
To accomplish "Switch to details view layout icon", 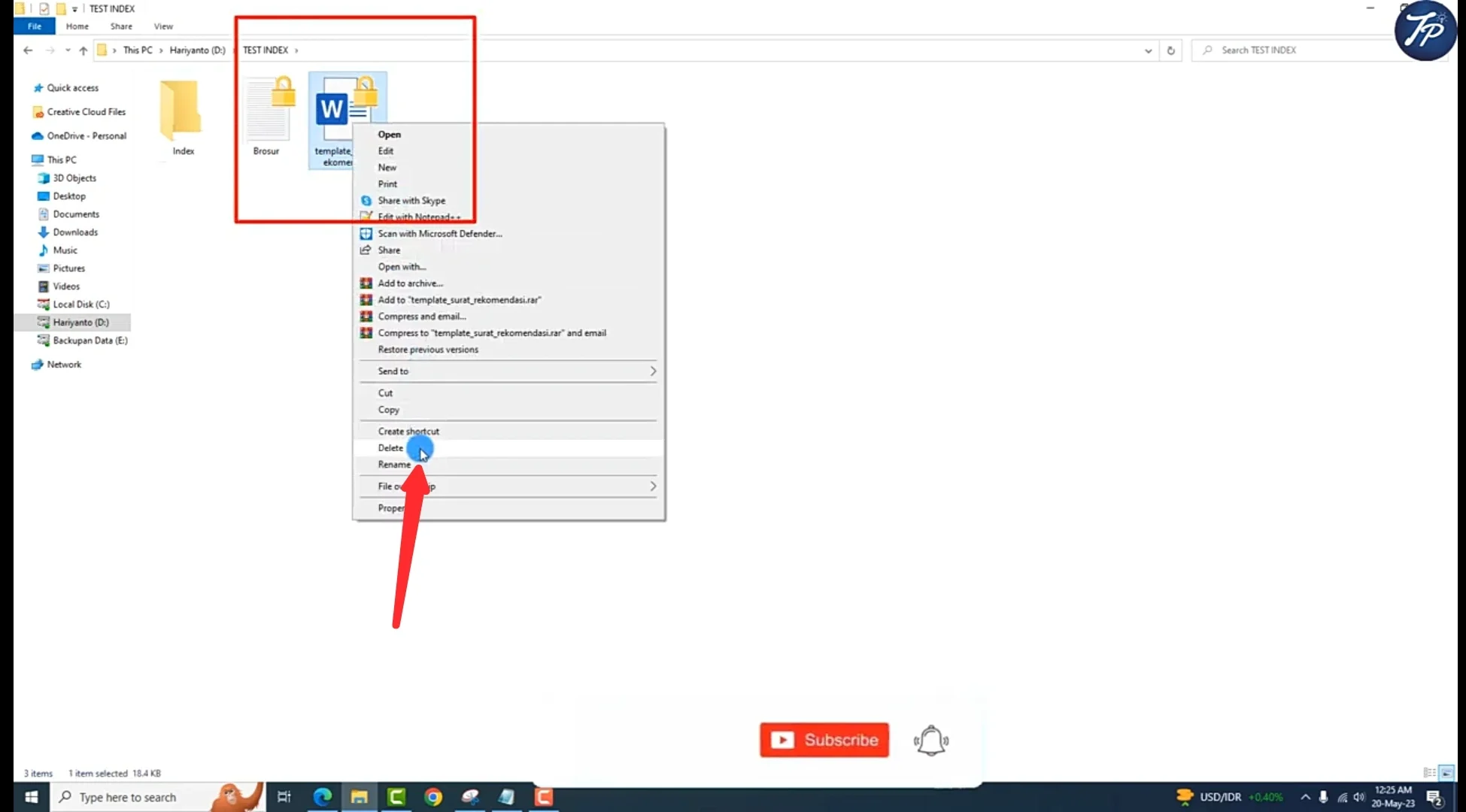I will [x=1429, y=773].
